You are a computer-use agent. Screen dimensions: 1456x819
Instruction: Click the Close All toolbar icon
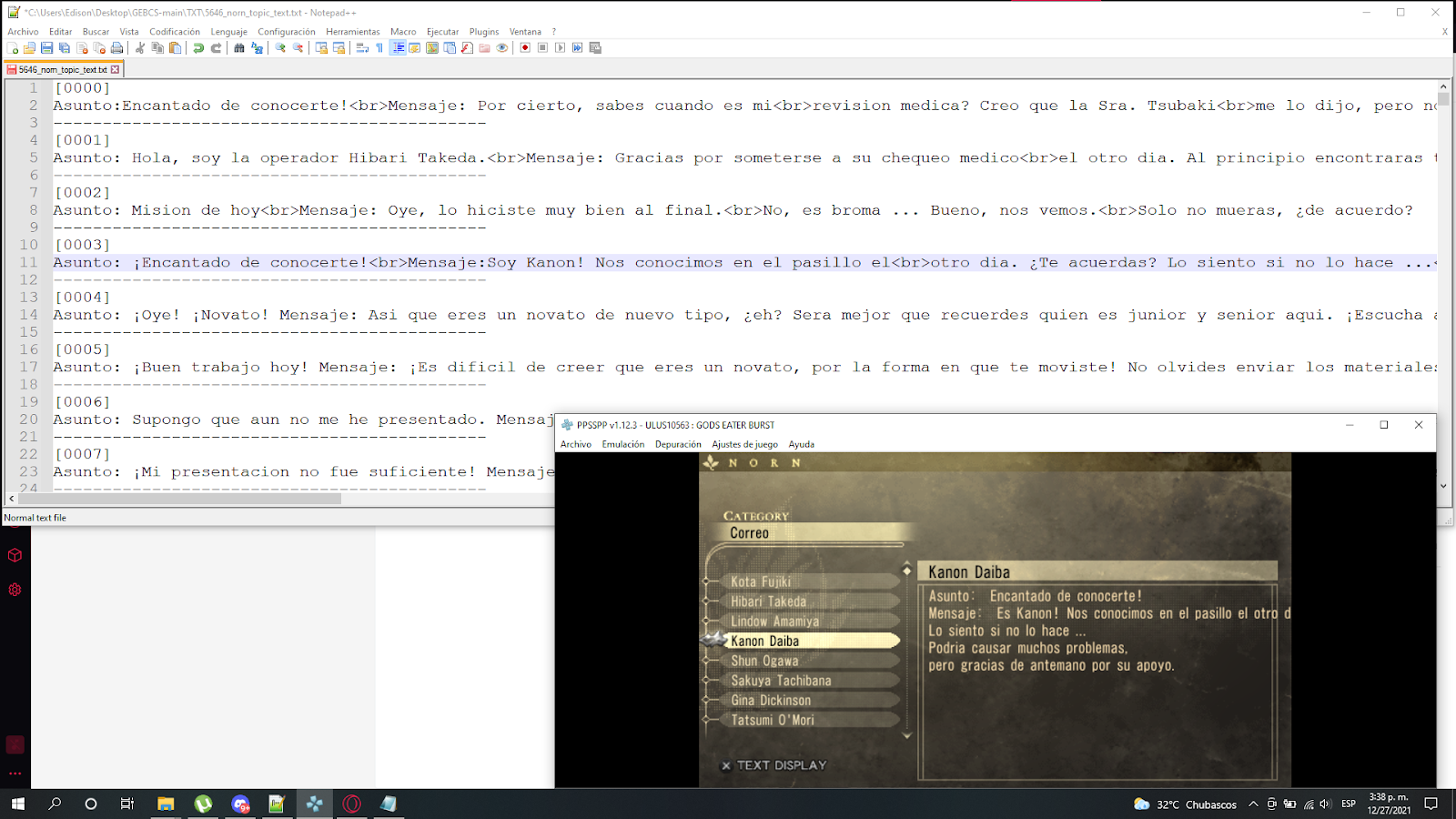pos(100,48)
